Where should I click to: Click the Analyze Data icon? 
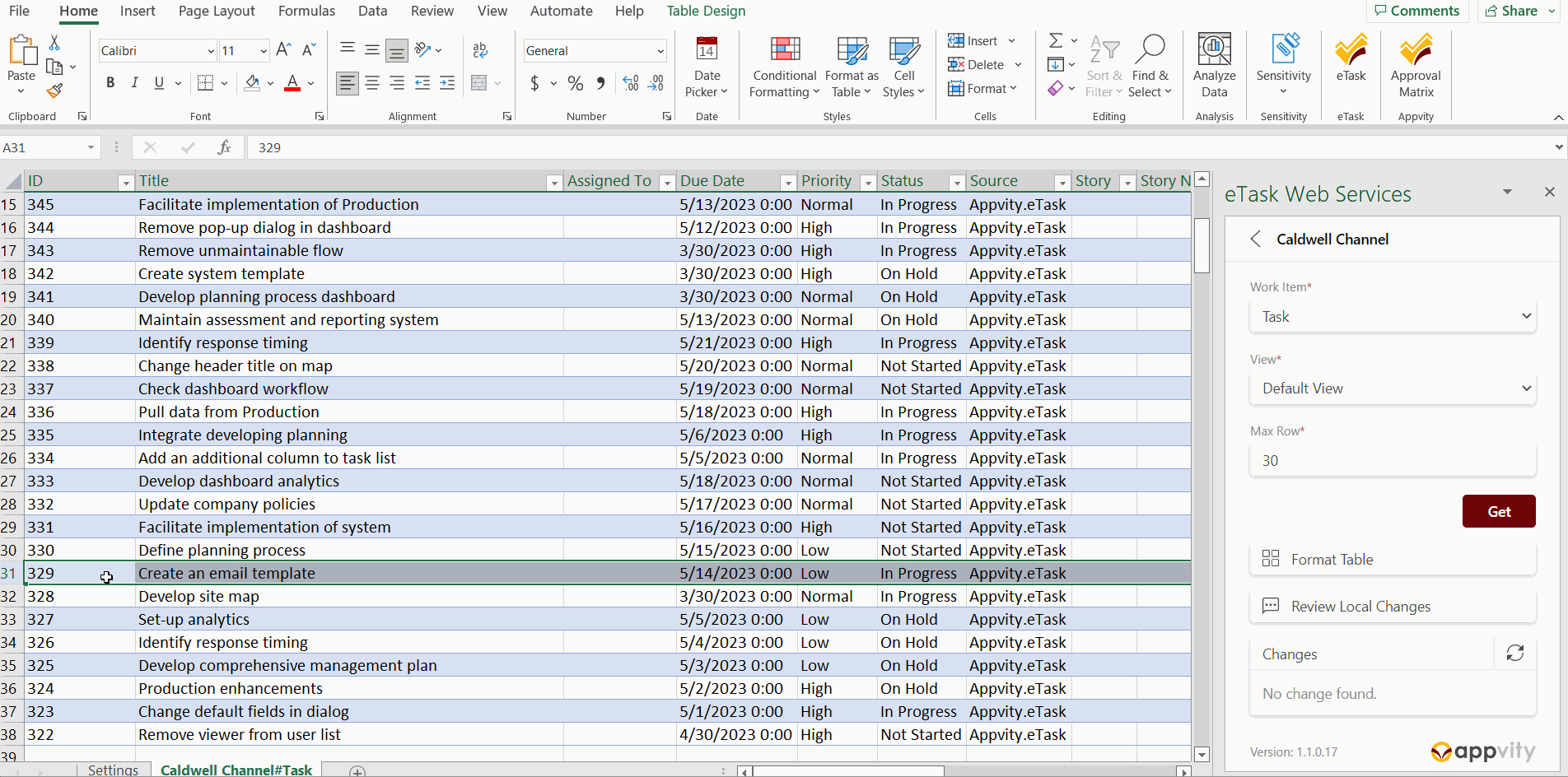(x=1214, y=67)
